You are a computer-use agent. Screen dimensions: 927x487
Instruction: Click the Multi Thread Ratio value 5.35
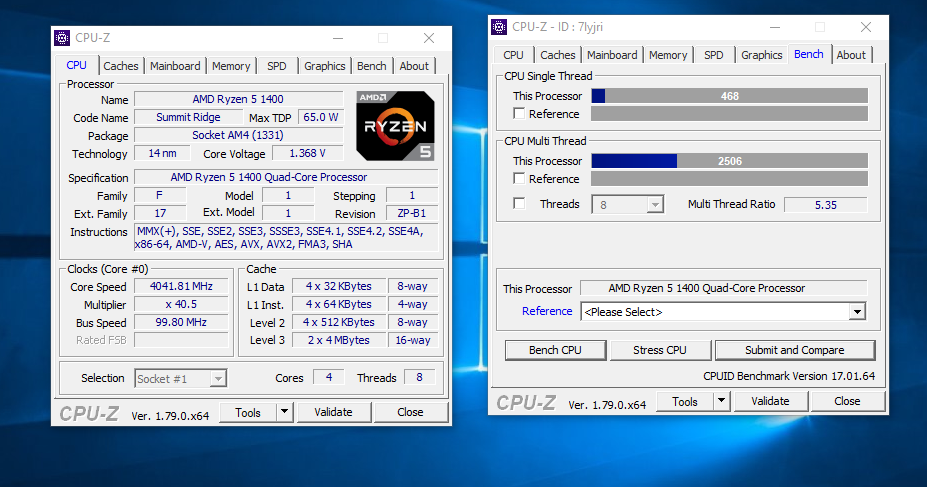825,204
